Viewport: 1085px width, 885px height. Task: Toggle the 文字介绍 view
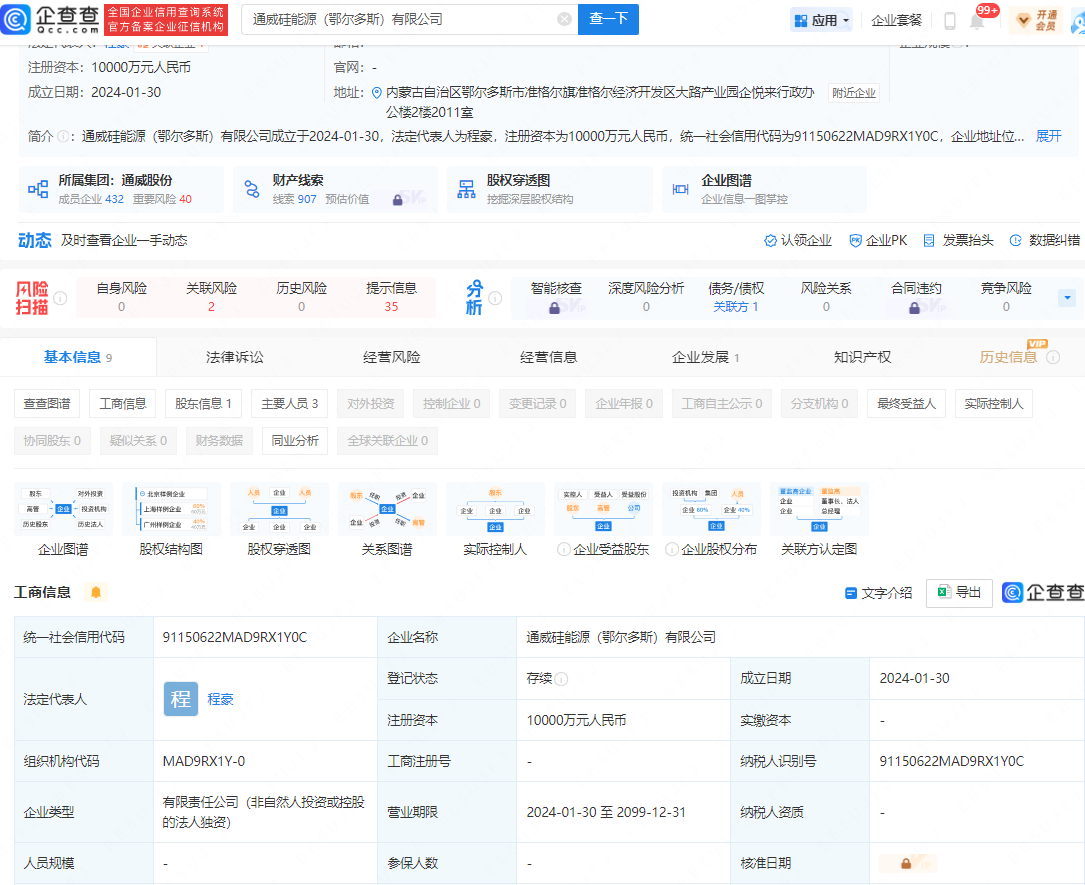pyautogui.click(x=879, y=593)
